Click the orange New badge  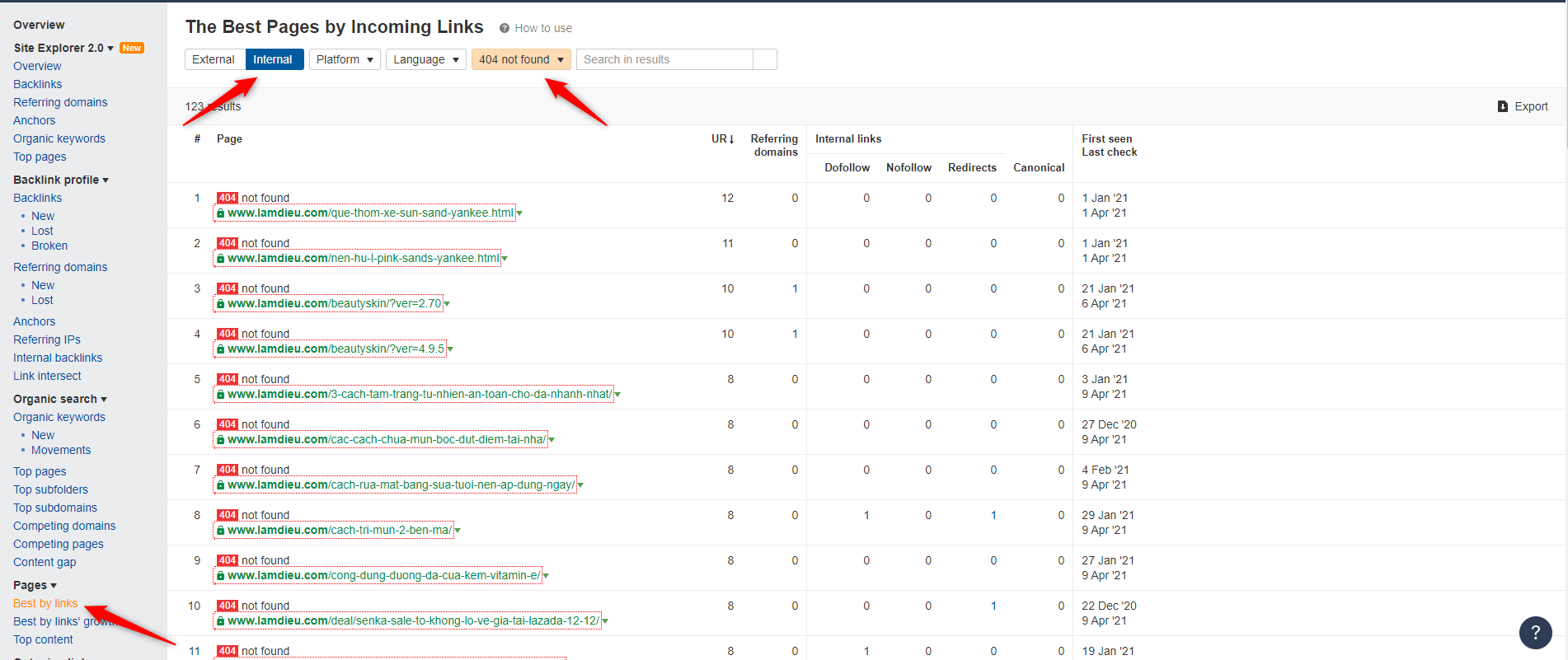(x=132, y=48)
